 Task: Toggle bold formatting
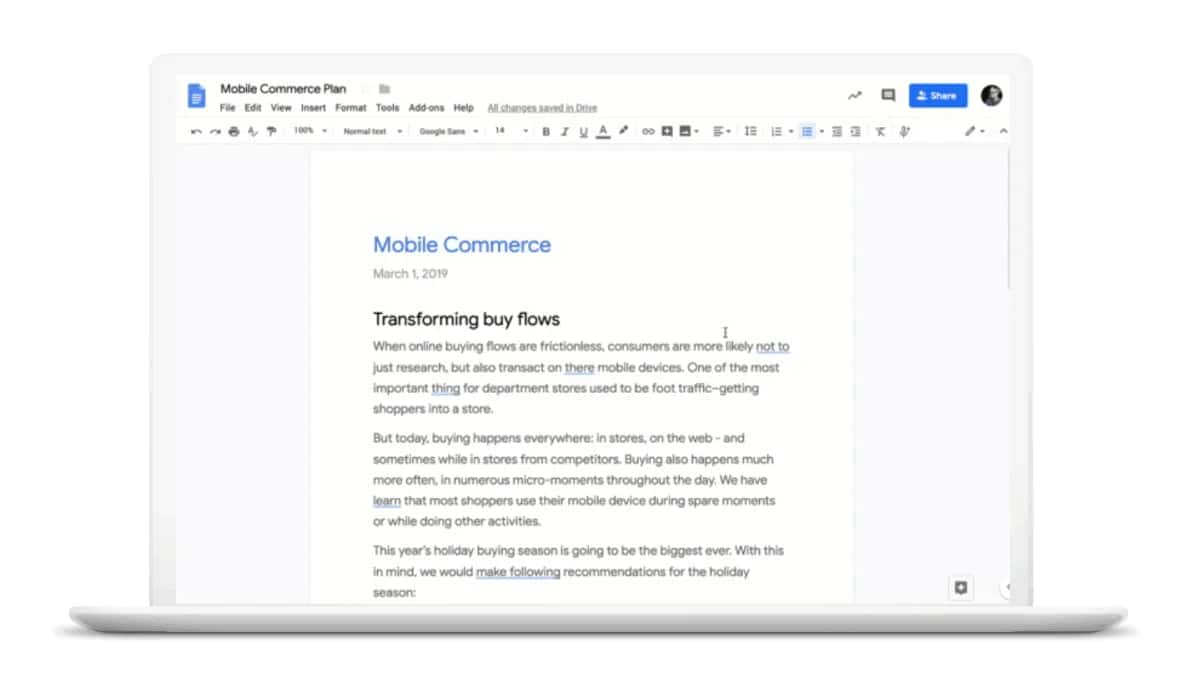tap(546, 131)
